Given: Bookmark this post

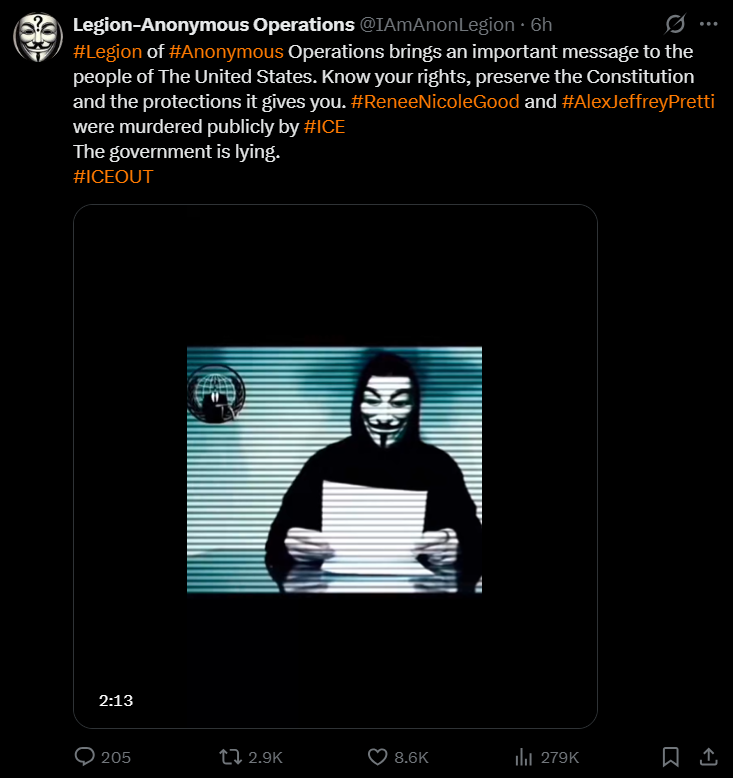Looking at the screenshot, I should 670,757.
